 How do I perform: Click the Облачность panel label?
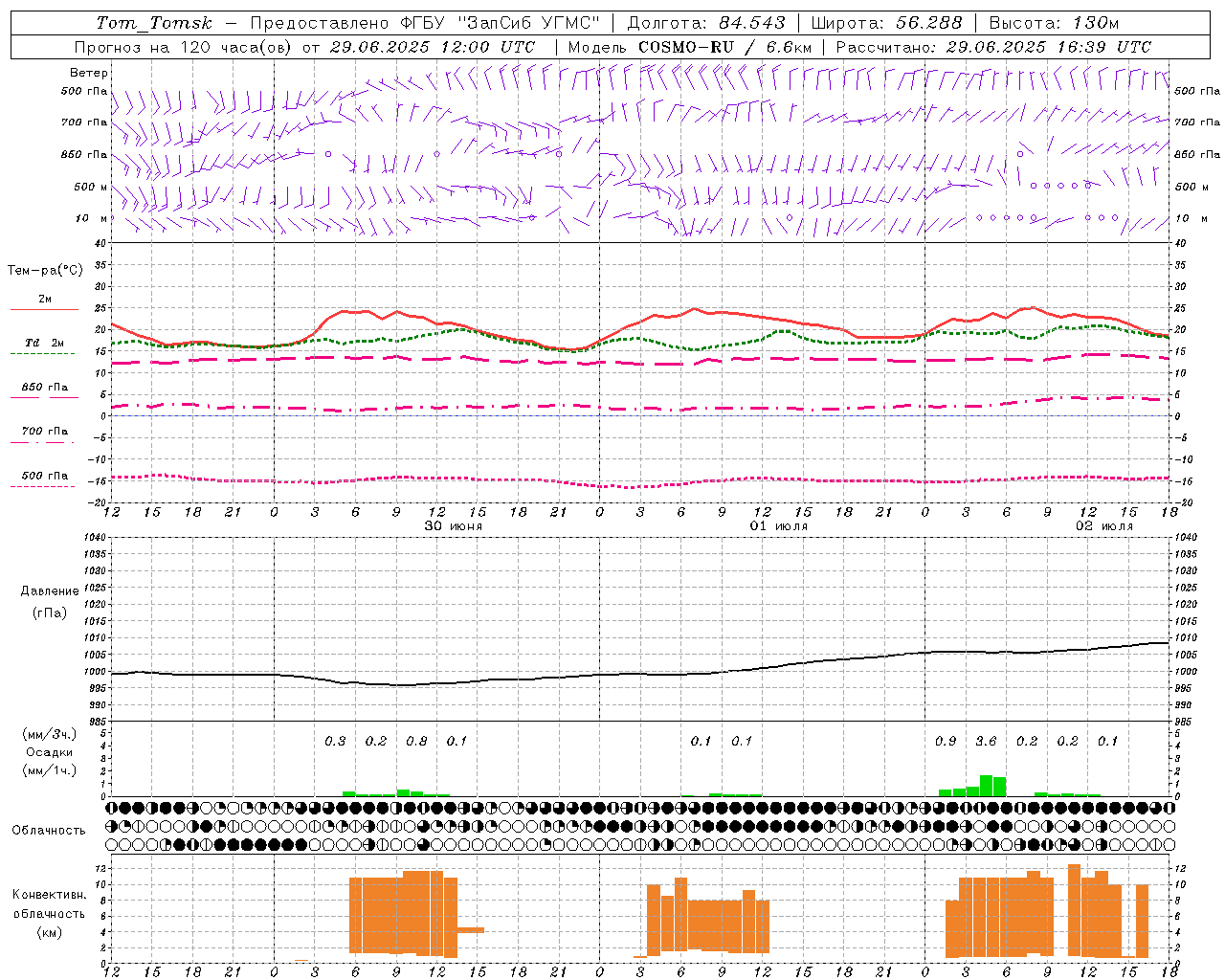pos(49,831)
